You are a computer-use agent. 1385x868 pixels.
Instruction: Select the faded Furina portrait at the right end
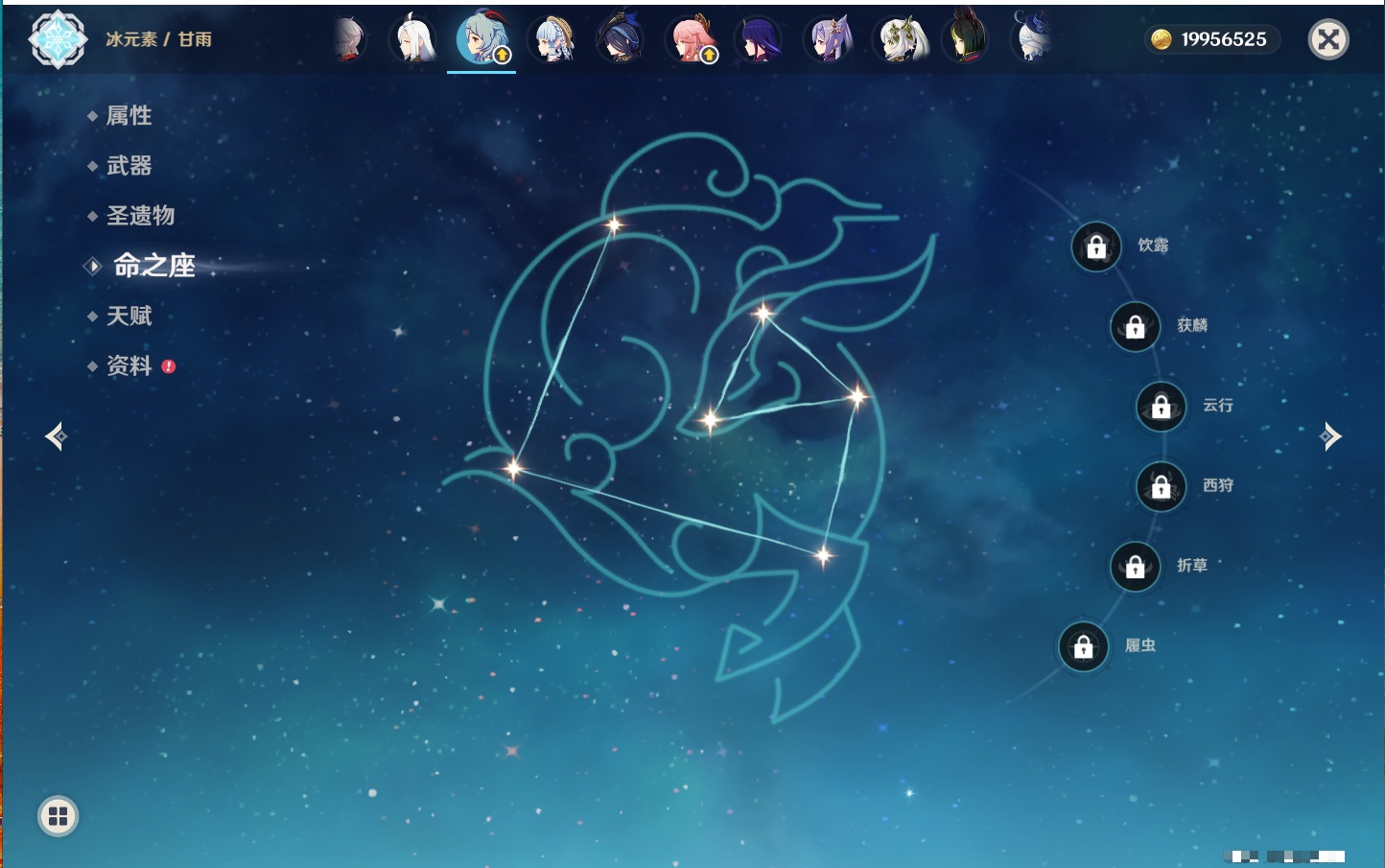click(x=1033, y=39)
